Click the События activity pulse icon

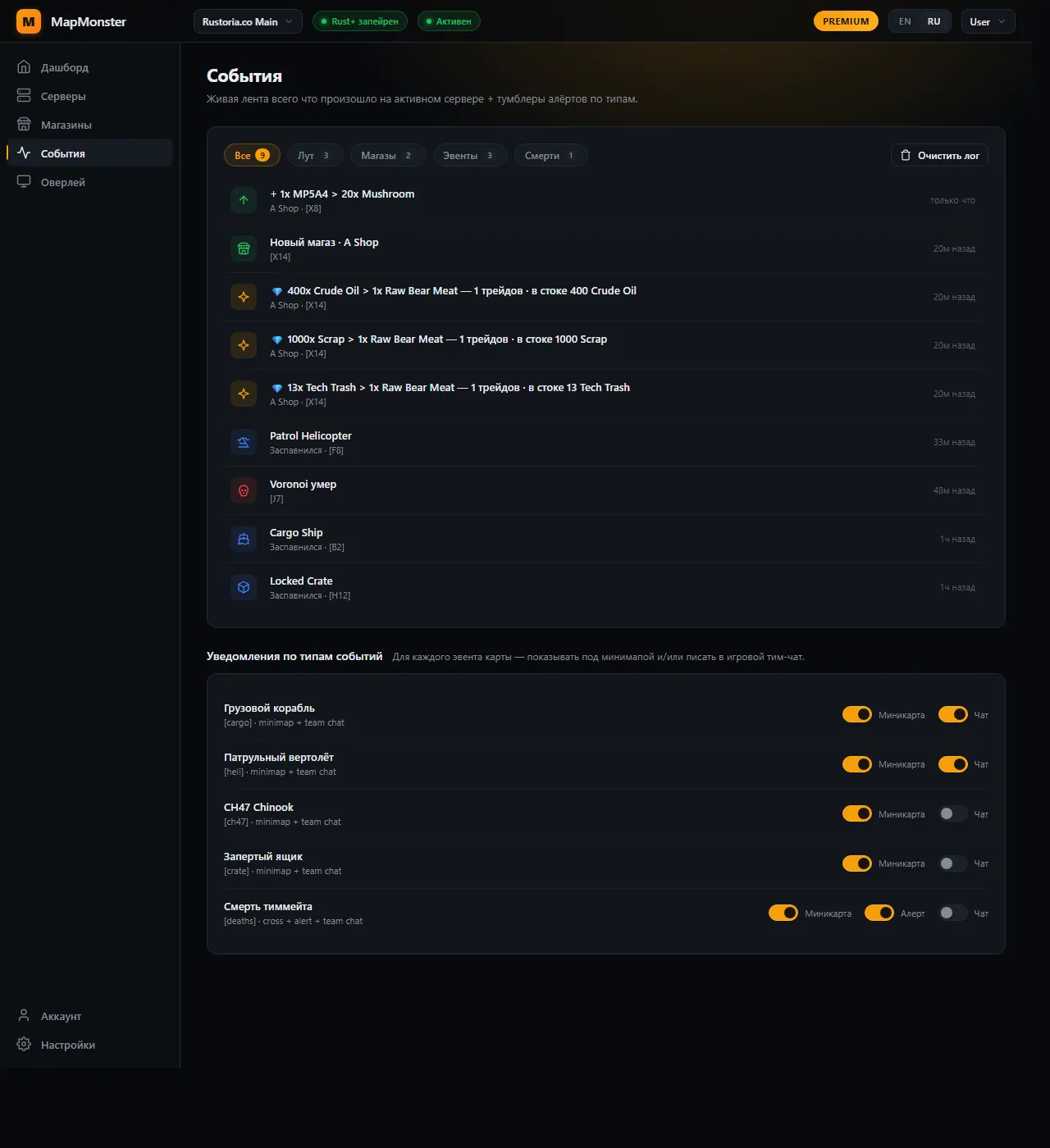[x=24, y=153]
